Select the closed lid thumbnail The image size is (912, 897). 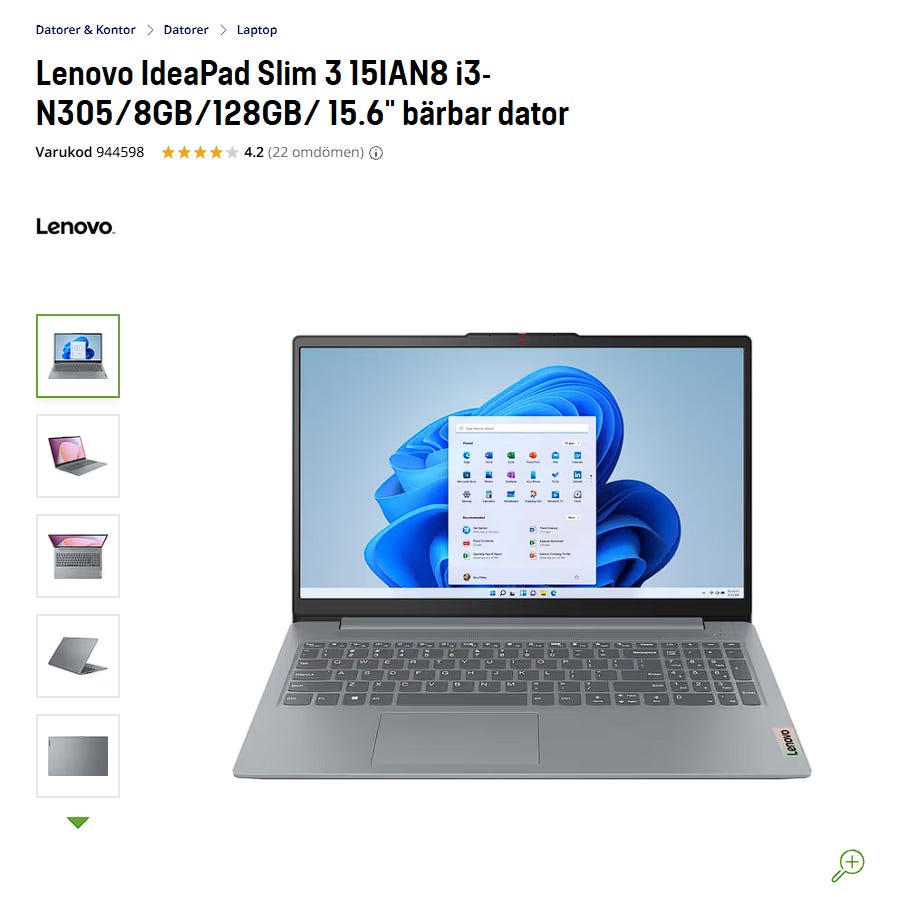click(x=78, y=756)
